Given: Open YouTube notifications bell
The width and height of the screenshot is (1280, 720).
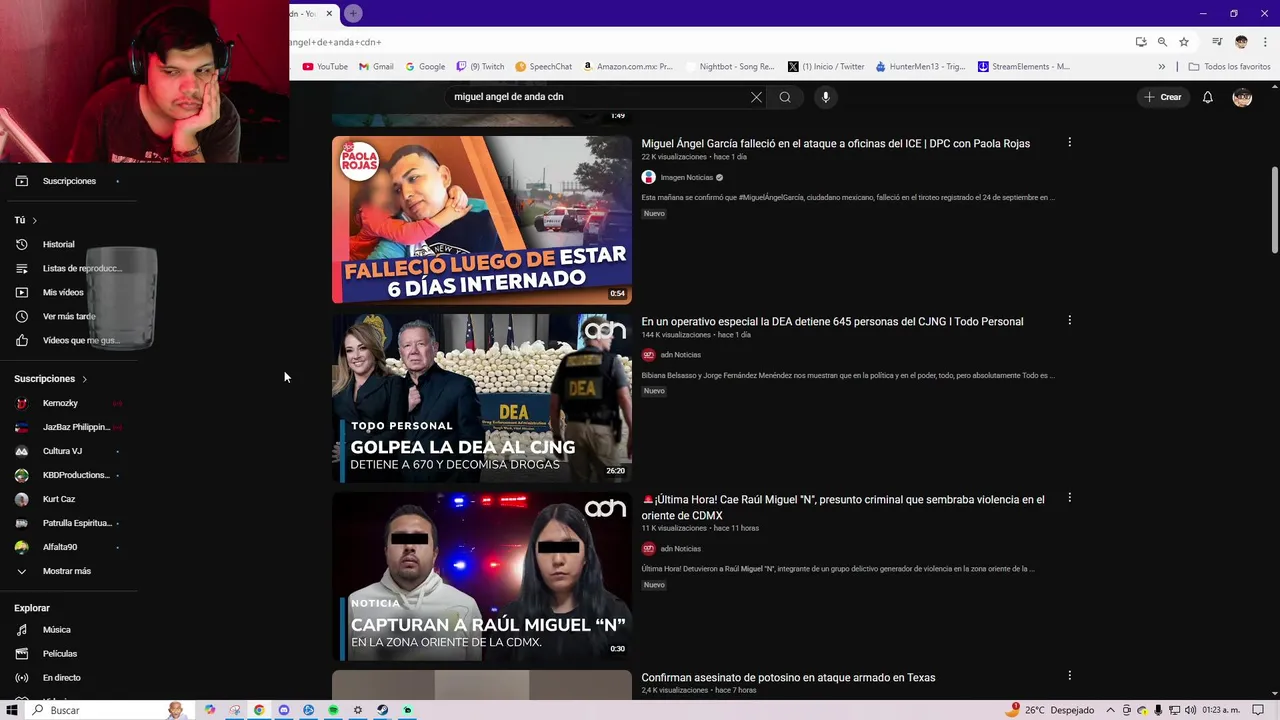Looking at the screenshot, I should click(1208, 97).
